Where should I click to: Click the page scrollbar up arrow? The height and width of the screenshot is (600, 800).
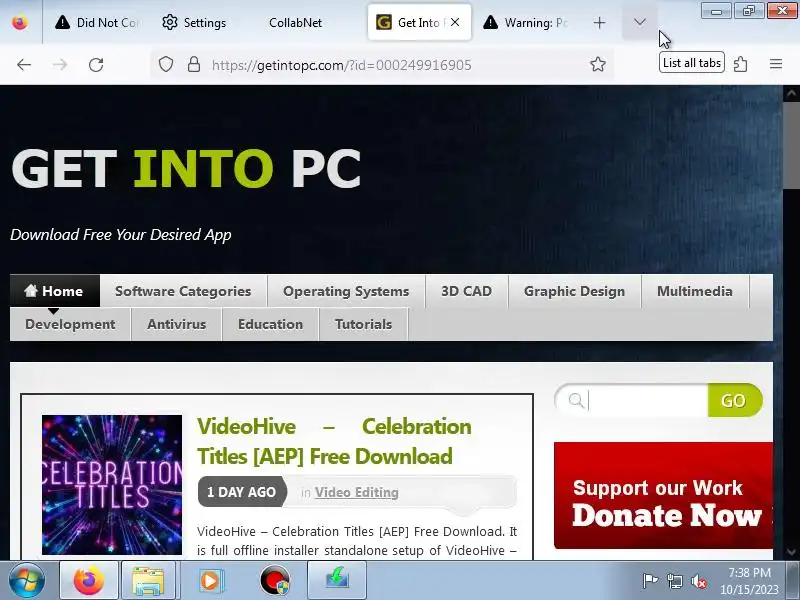pyautogui.click(x=791, y=93)
